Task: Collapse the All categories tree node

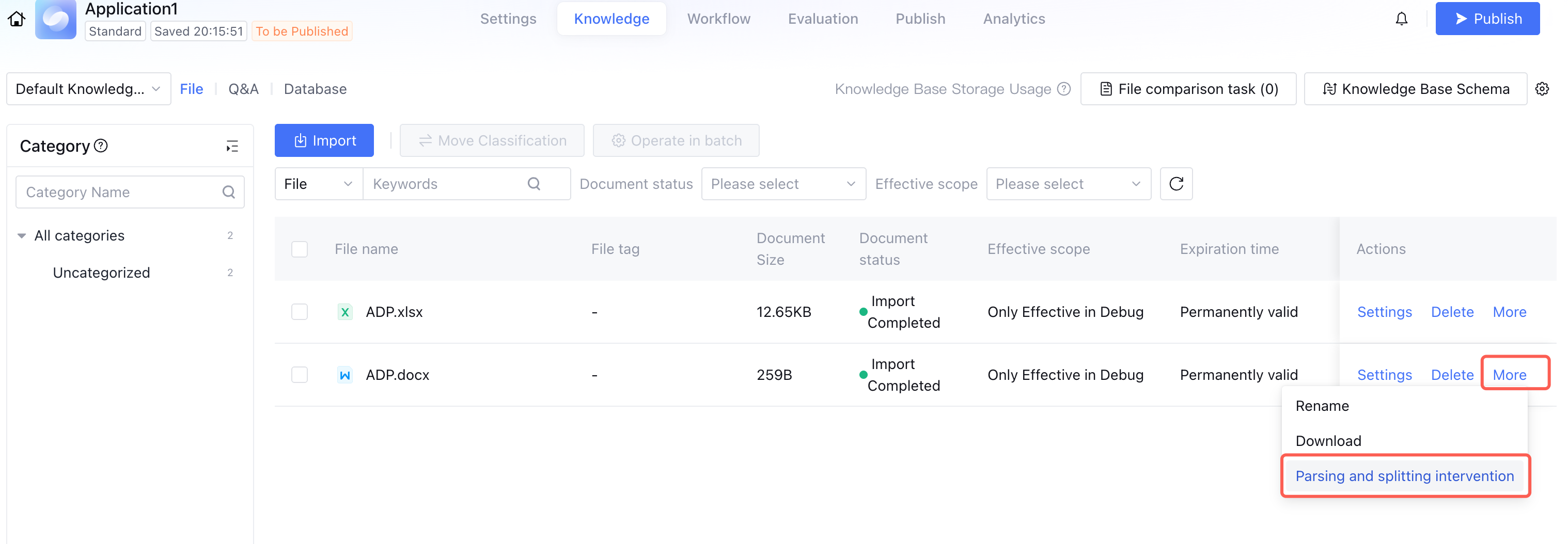Action: pos(22,235)
